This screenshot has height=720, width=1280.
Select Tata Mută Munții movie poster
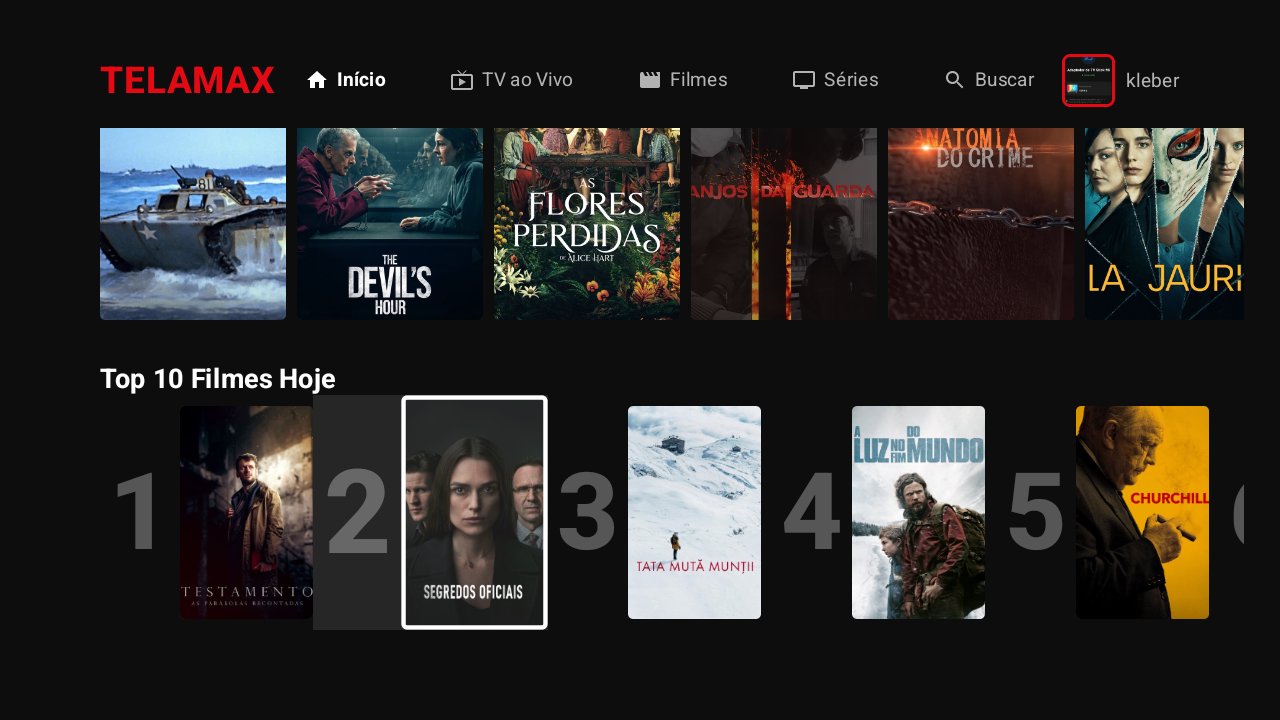(x=694, y=512)
